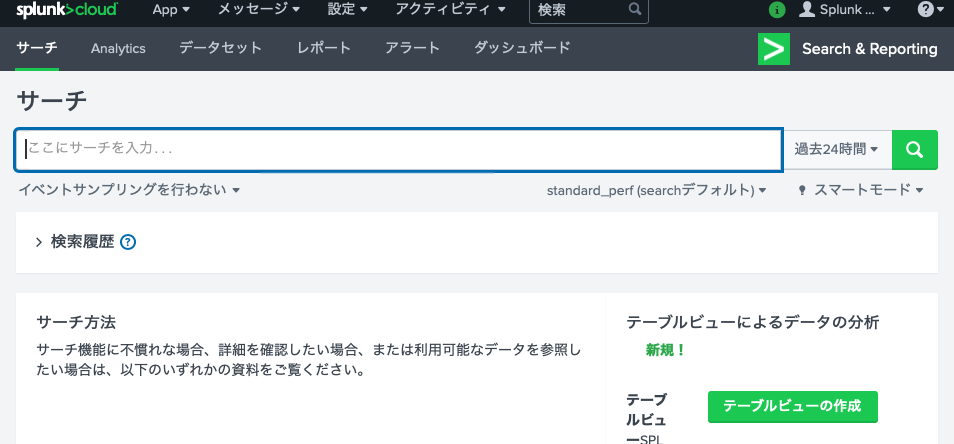
Task: Click the Splunk user avatar icon
Action: pos(807,9)
